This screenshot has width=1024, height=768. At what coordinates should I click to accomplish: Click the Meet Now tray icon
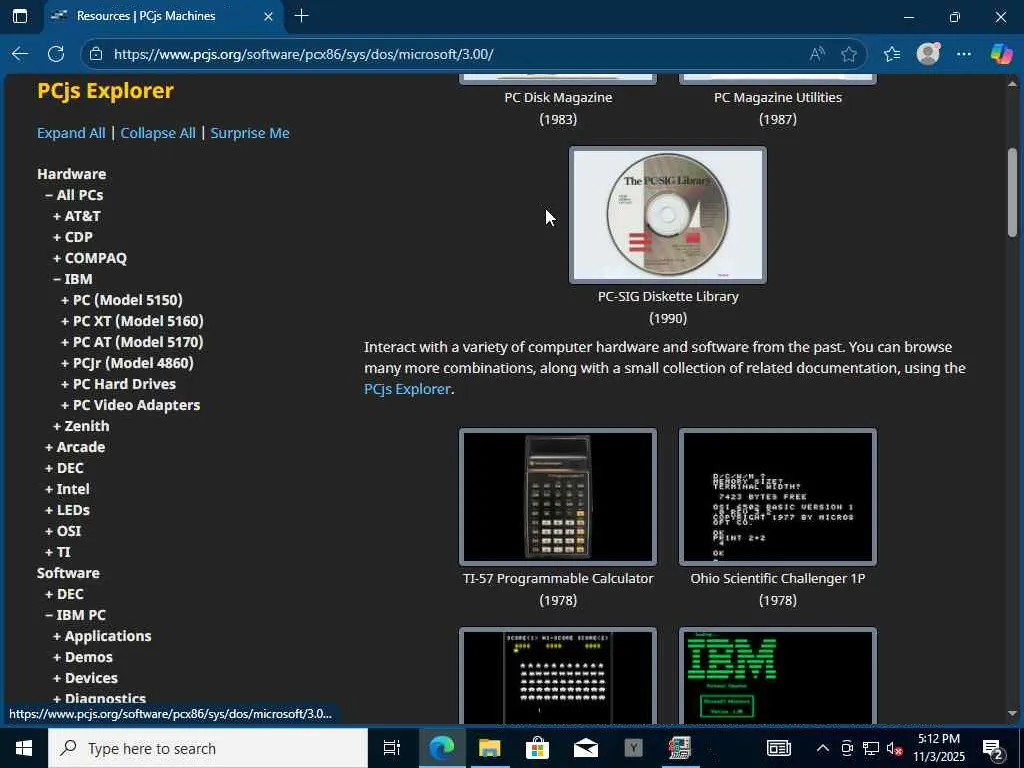point(847,748)
